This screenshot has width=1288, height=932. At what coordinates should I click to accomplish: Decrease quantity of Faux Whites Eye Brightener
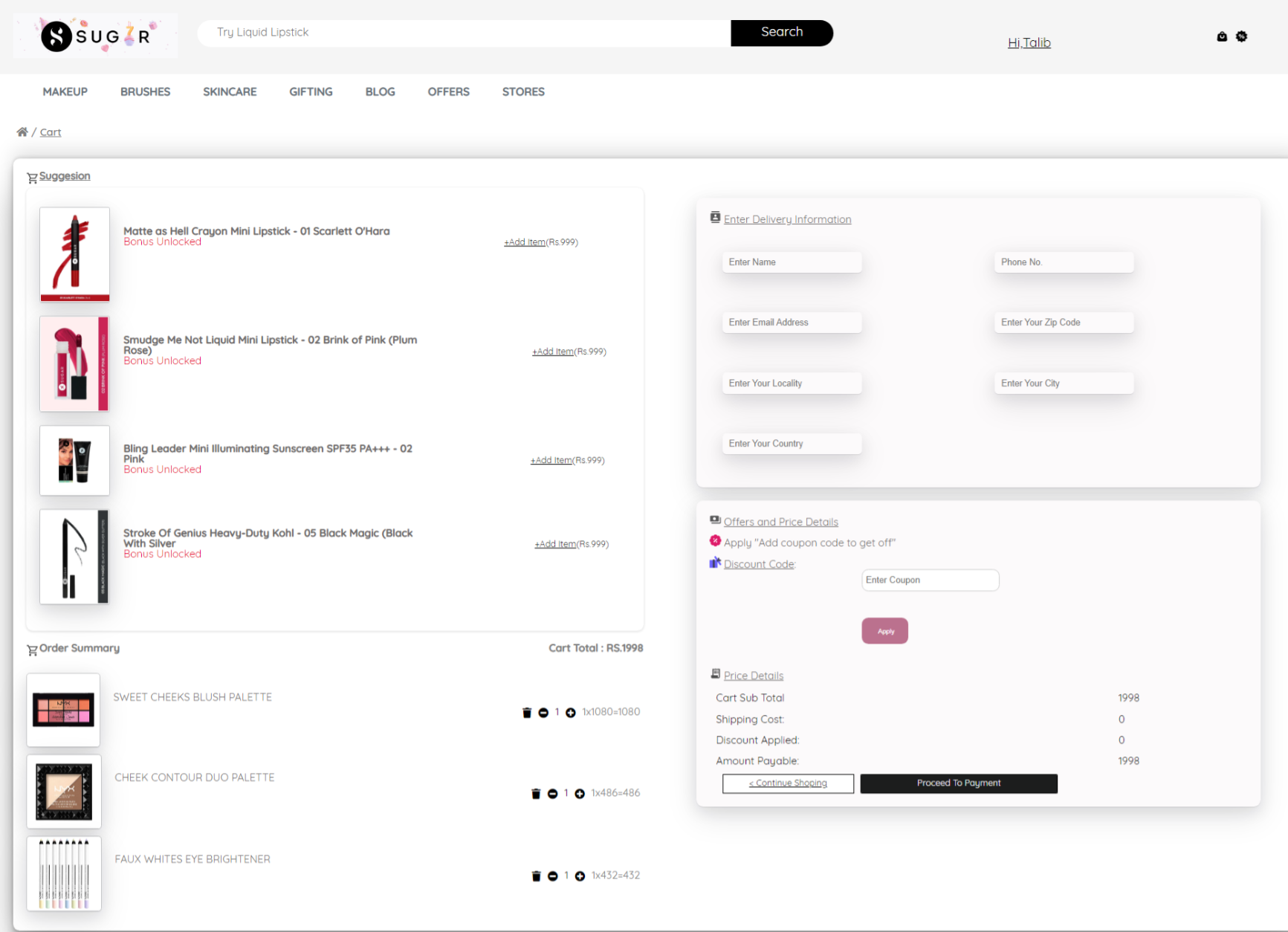[x=552, y=876]
